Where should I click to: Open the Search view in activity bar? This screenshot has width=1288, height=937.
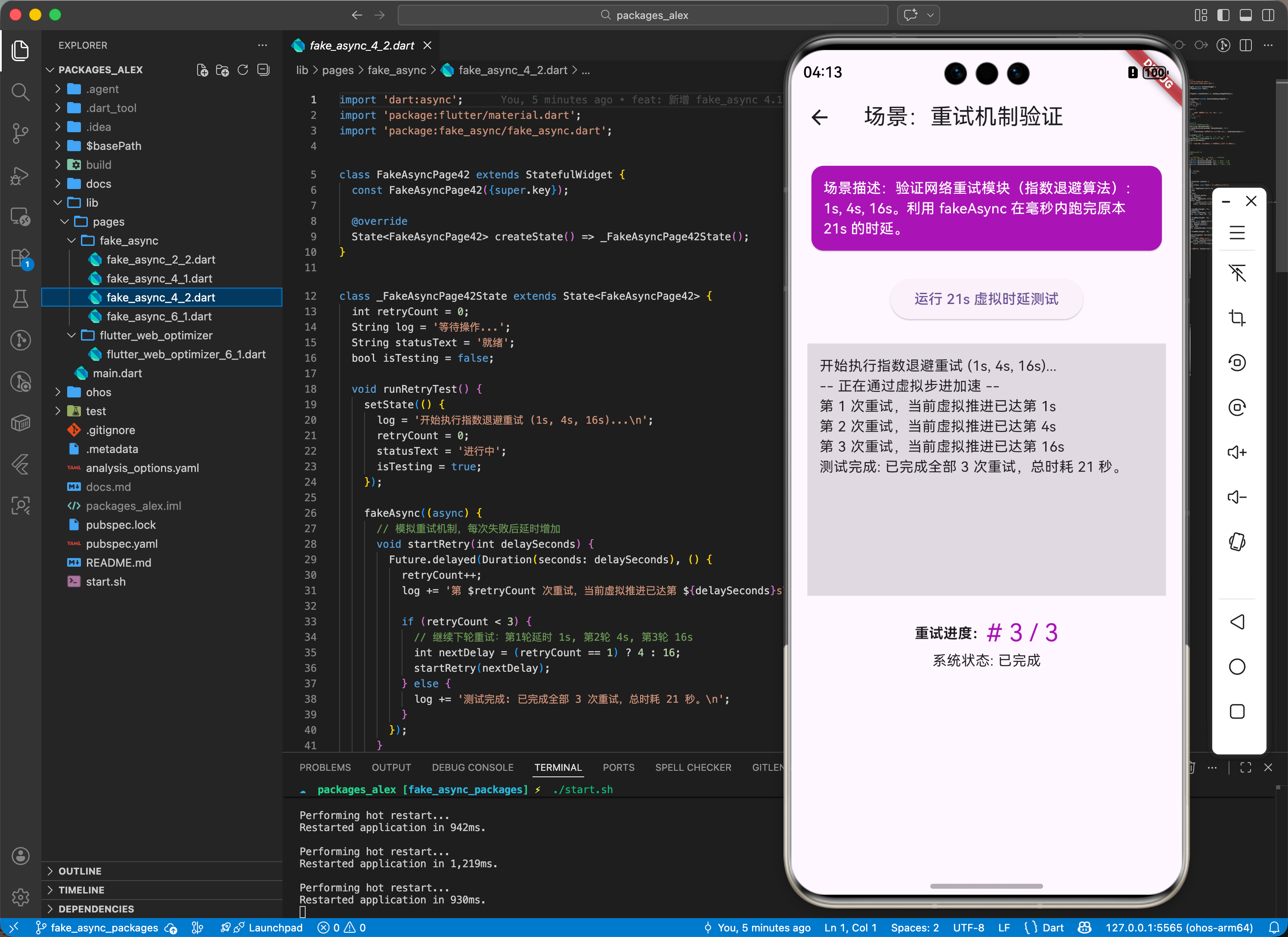20,92
